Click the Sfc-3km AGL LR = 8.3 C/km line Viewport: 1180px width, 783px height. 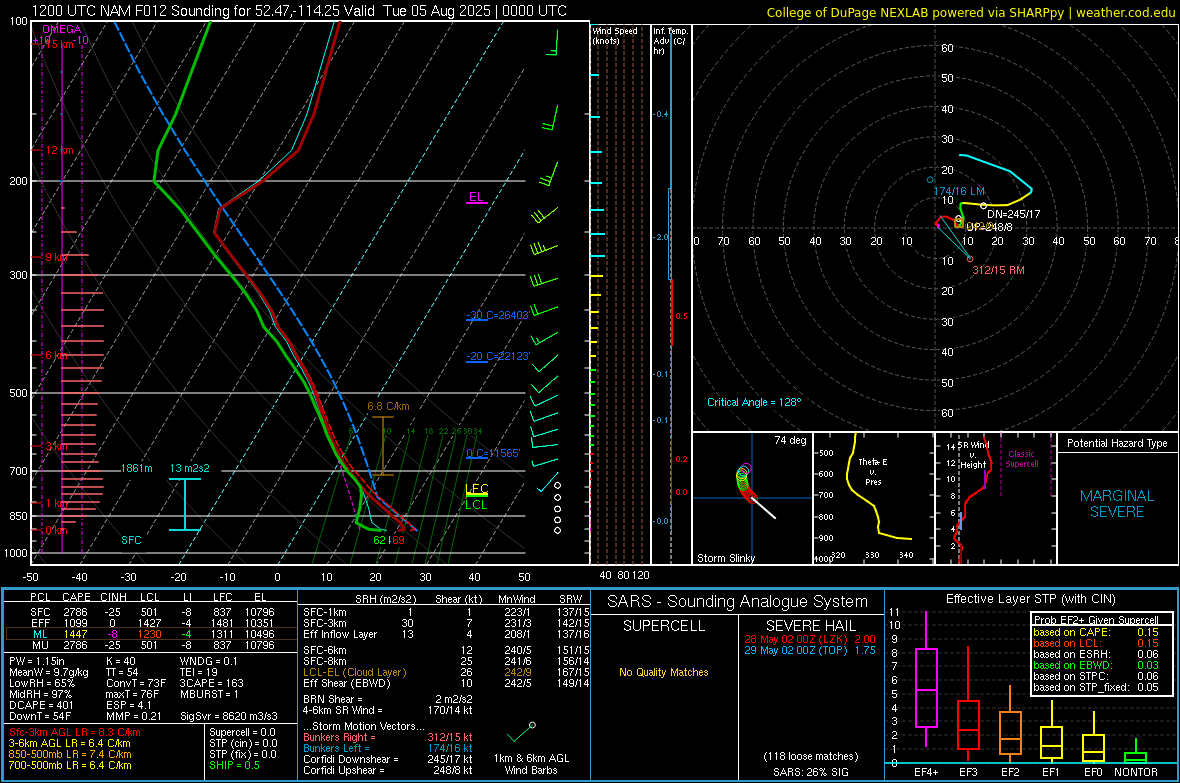point(75,732)
